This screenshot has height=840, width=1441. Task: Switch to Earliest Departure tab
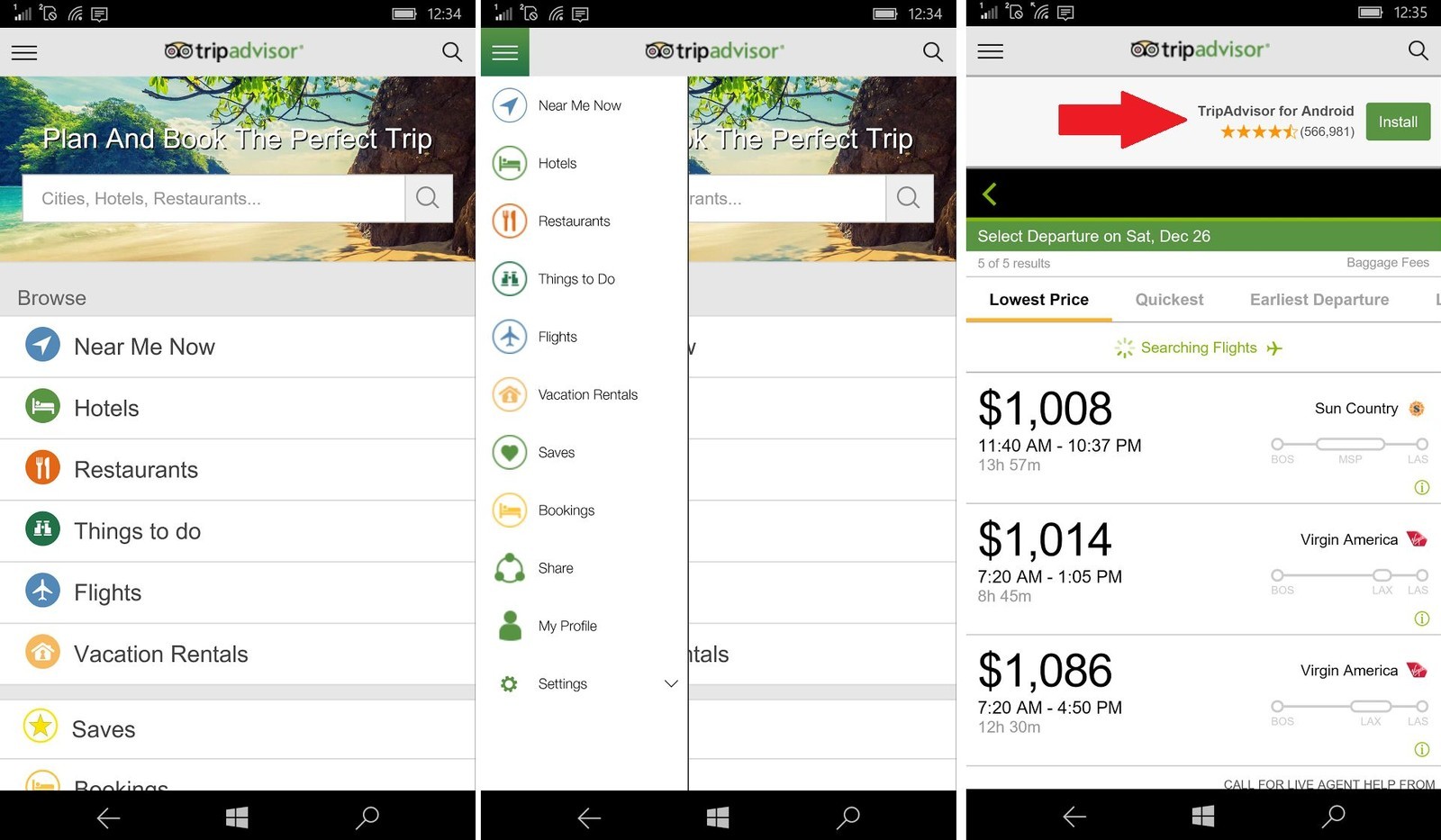pyautogui.click(x=1319, y=300)
